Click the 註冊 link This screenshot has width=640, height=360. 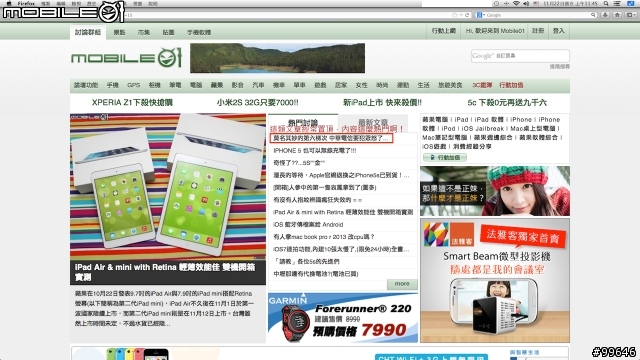tap(538, 31)
